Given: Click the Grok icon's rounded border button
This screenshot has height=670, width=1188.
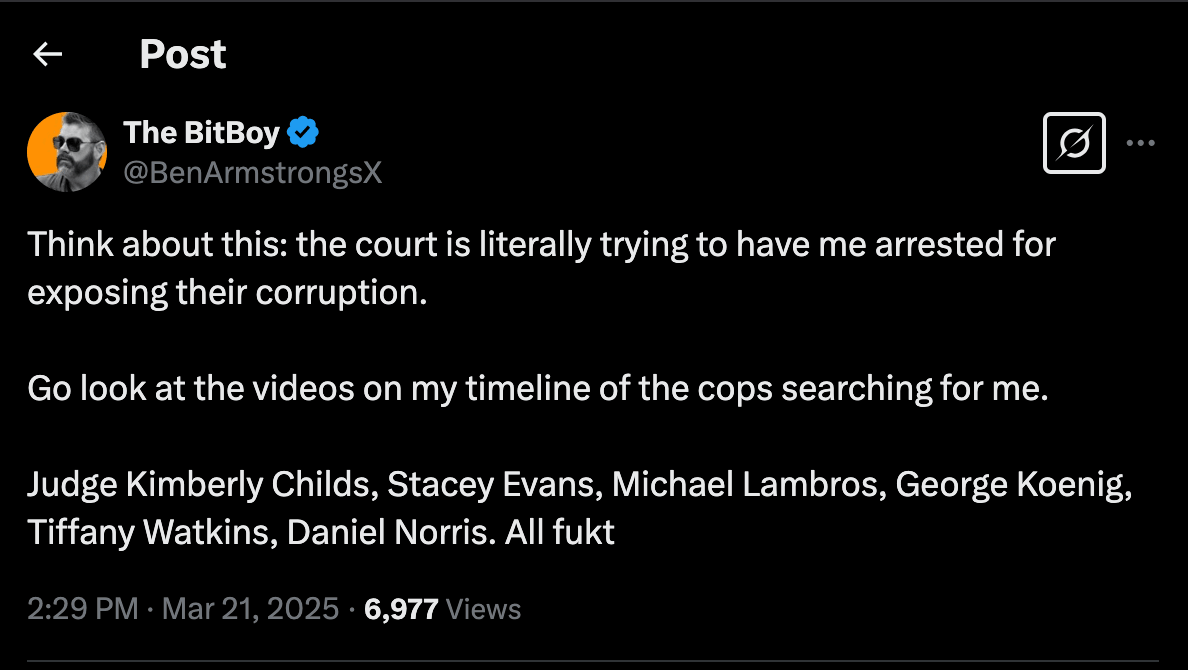Looking at the screenshot, I should click(1074, 143).
